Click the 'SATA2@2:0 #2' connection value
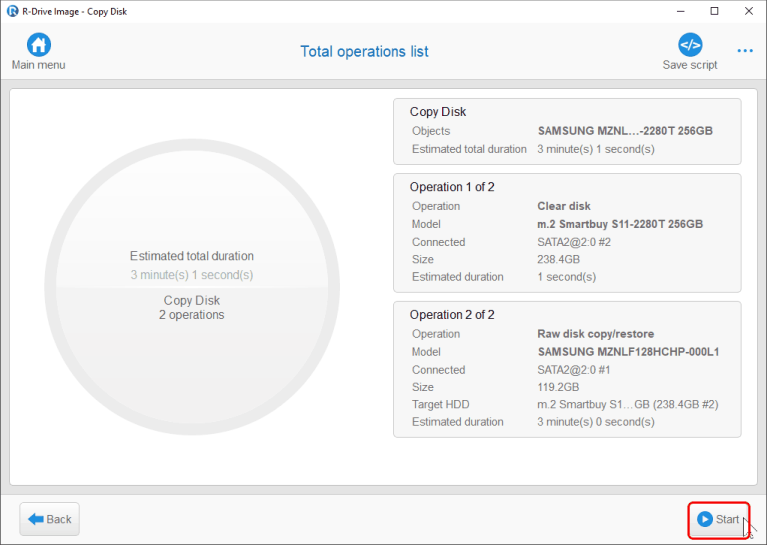Viewport: 767px width, 545px height. 574,242
